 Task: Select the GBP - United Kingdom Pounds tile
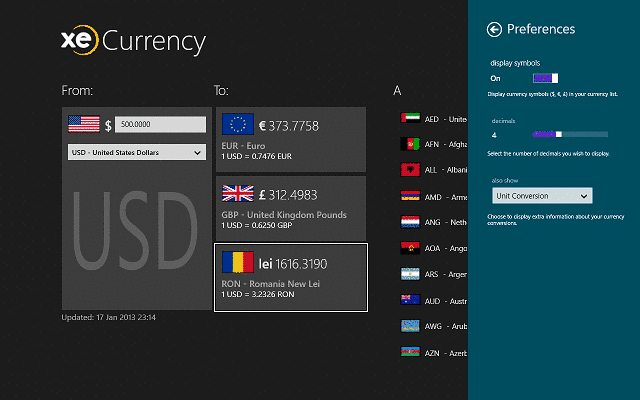pos(291,208)
